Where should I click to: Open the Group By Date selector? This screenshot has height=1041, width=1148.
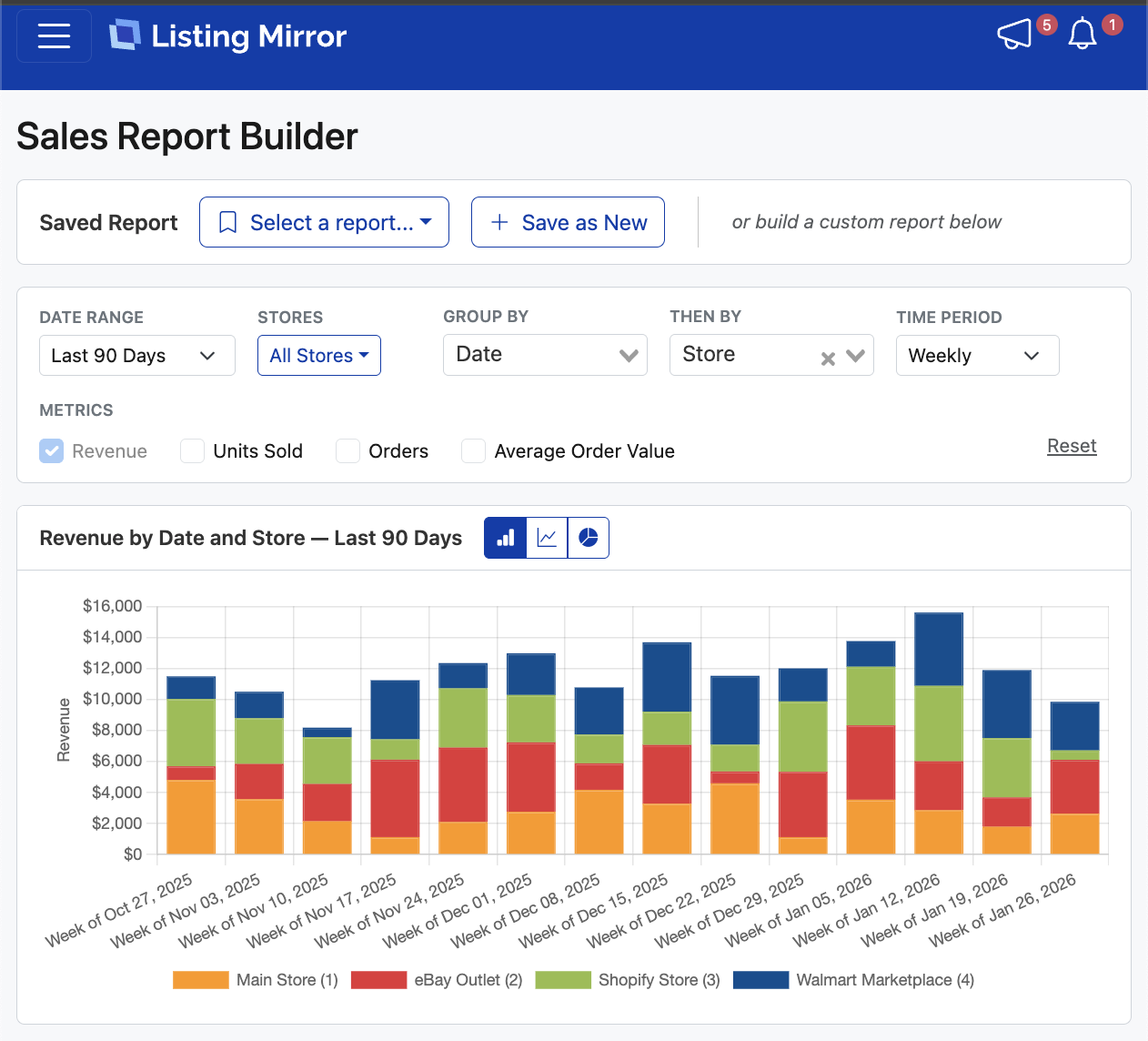tap(544, 355)
